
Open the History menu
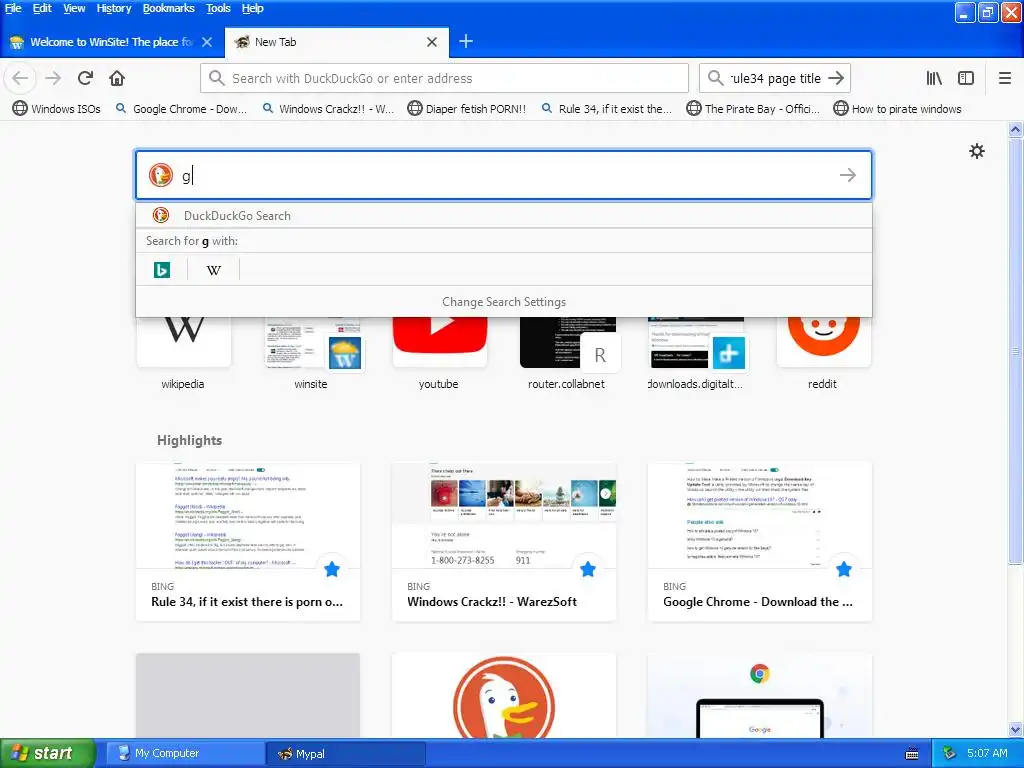click(x=114, y=8)
